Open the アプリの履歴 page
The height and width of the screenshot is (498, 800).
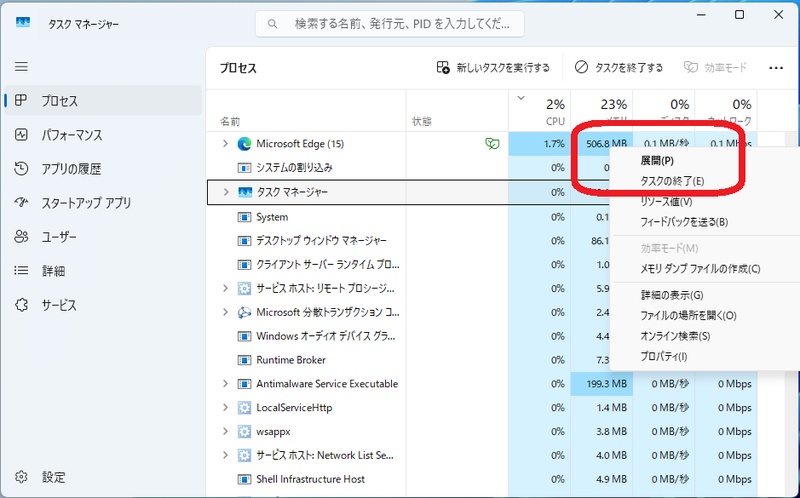(102, 169)
